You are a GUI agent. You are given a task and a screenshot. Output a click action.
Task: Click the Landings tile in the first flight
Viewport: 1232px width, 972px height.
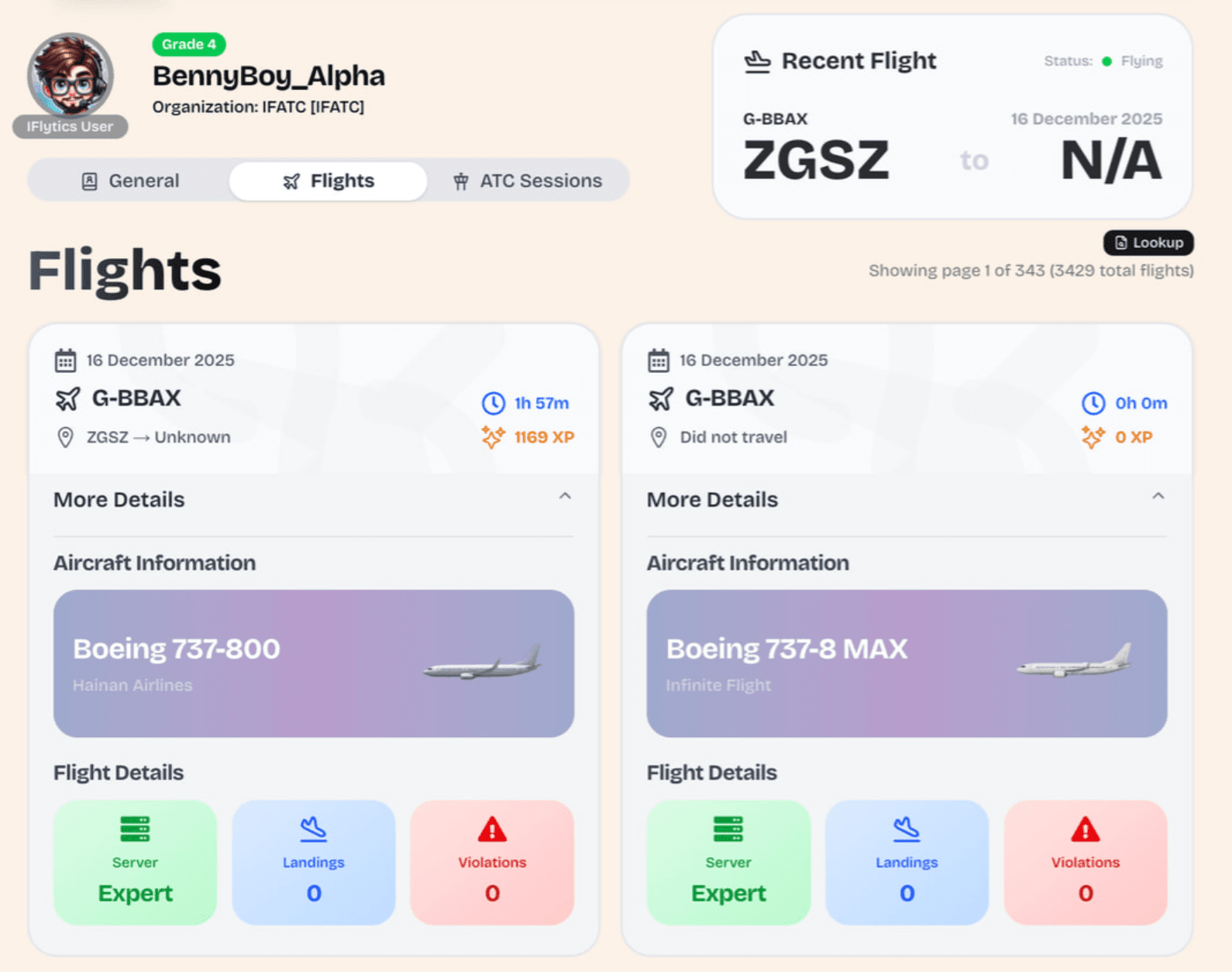coord(314,862)
